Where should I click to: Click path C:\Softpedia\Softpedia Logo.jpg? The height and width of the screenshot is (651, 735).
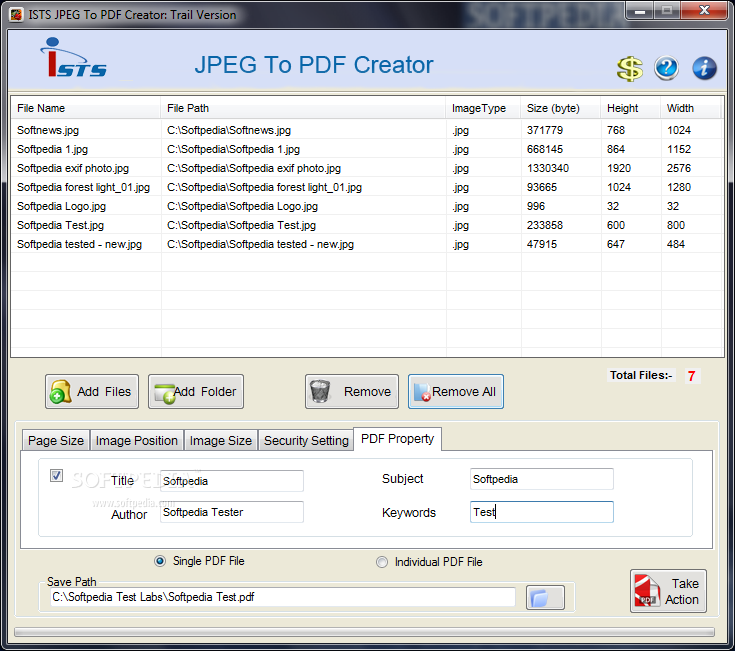click(x=242, y=206)
